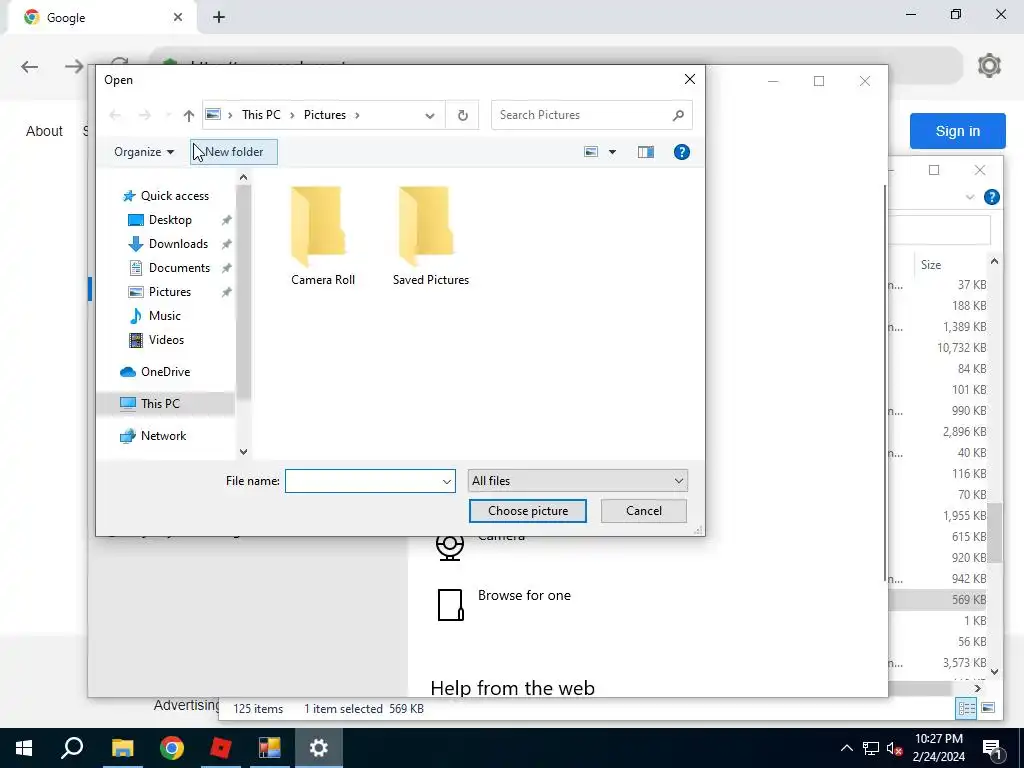Open a new Chrome tab
The height and width of the screenshot is (768, 1024).
[219, 17]
